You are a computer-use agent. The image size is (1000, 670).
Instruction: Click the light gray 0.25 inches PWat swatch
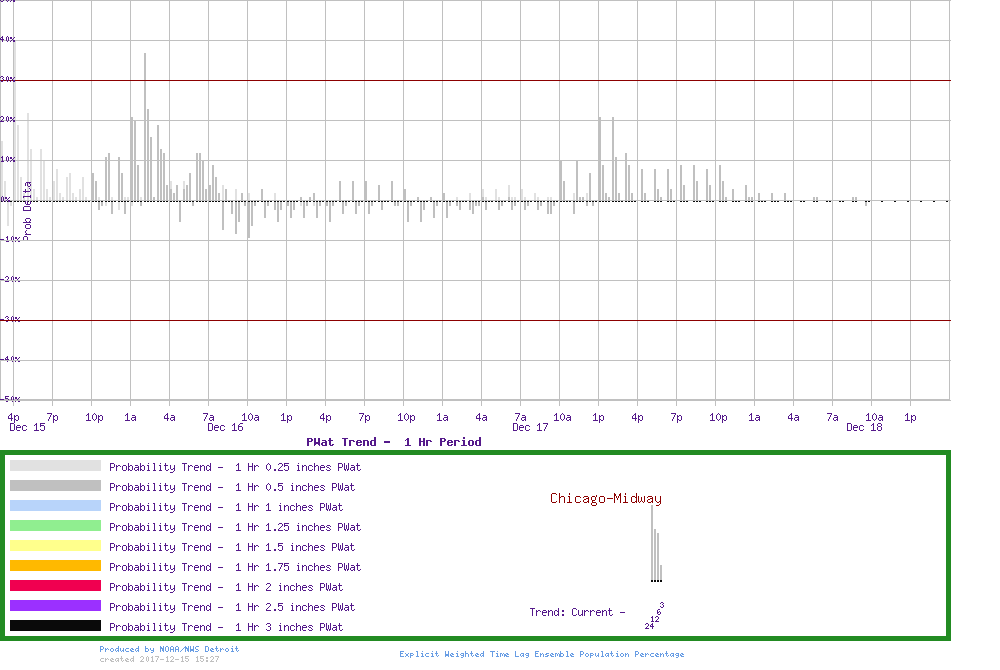[55, 466]
